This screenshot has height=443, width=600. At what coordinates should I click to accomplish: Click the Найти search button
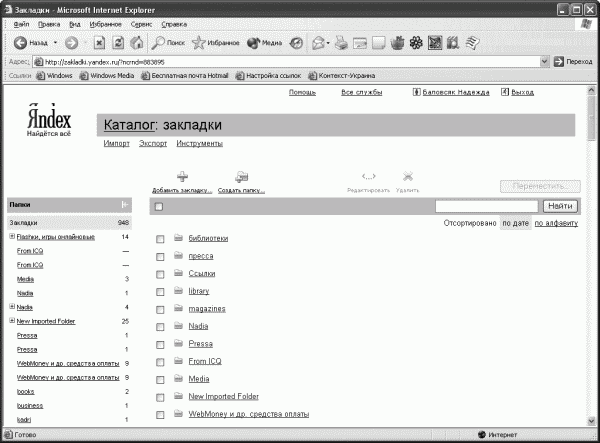tap(560, 206)
